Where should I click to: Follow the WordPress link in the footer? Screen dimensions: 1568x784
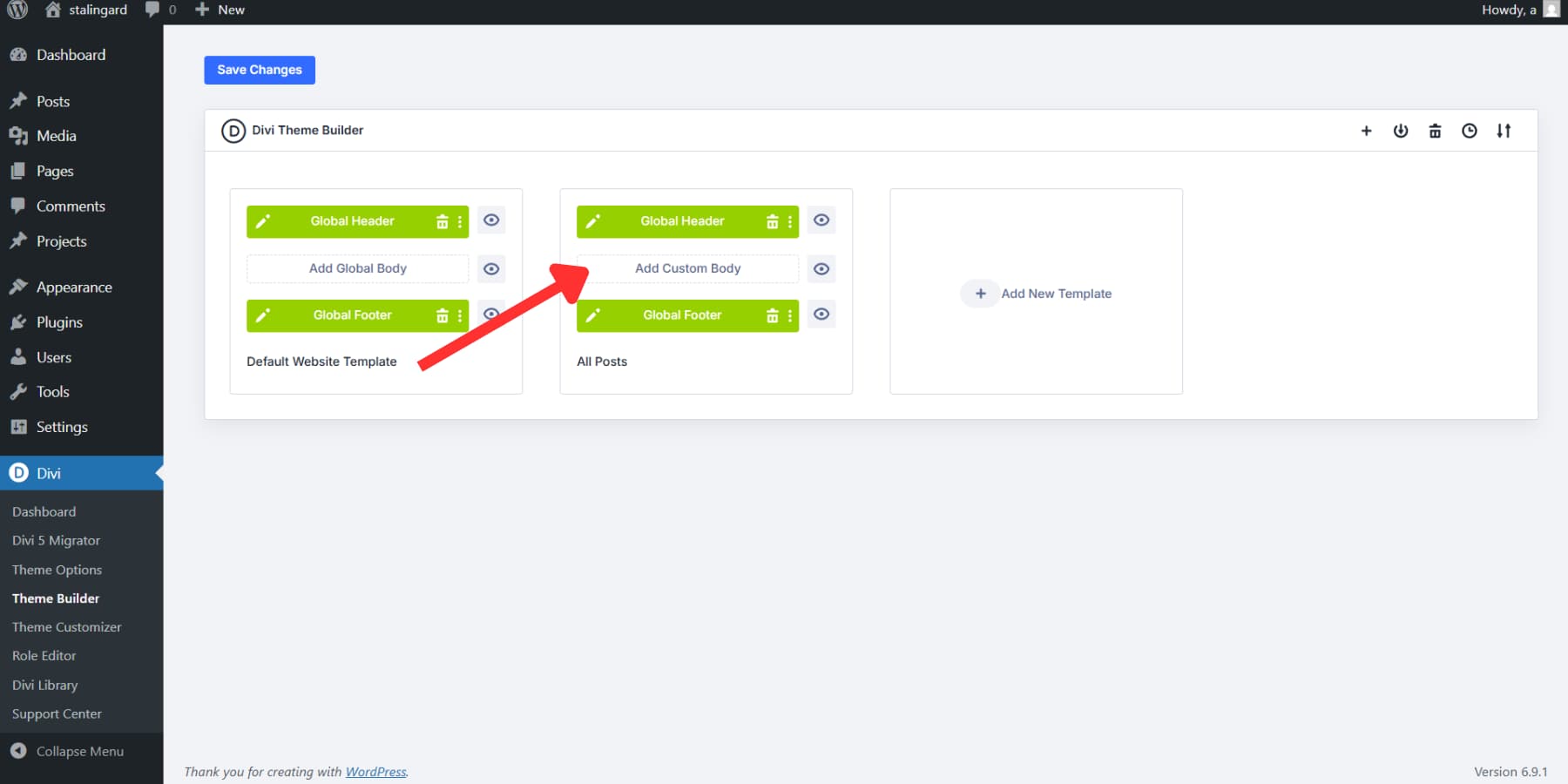click(375, 771)
